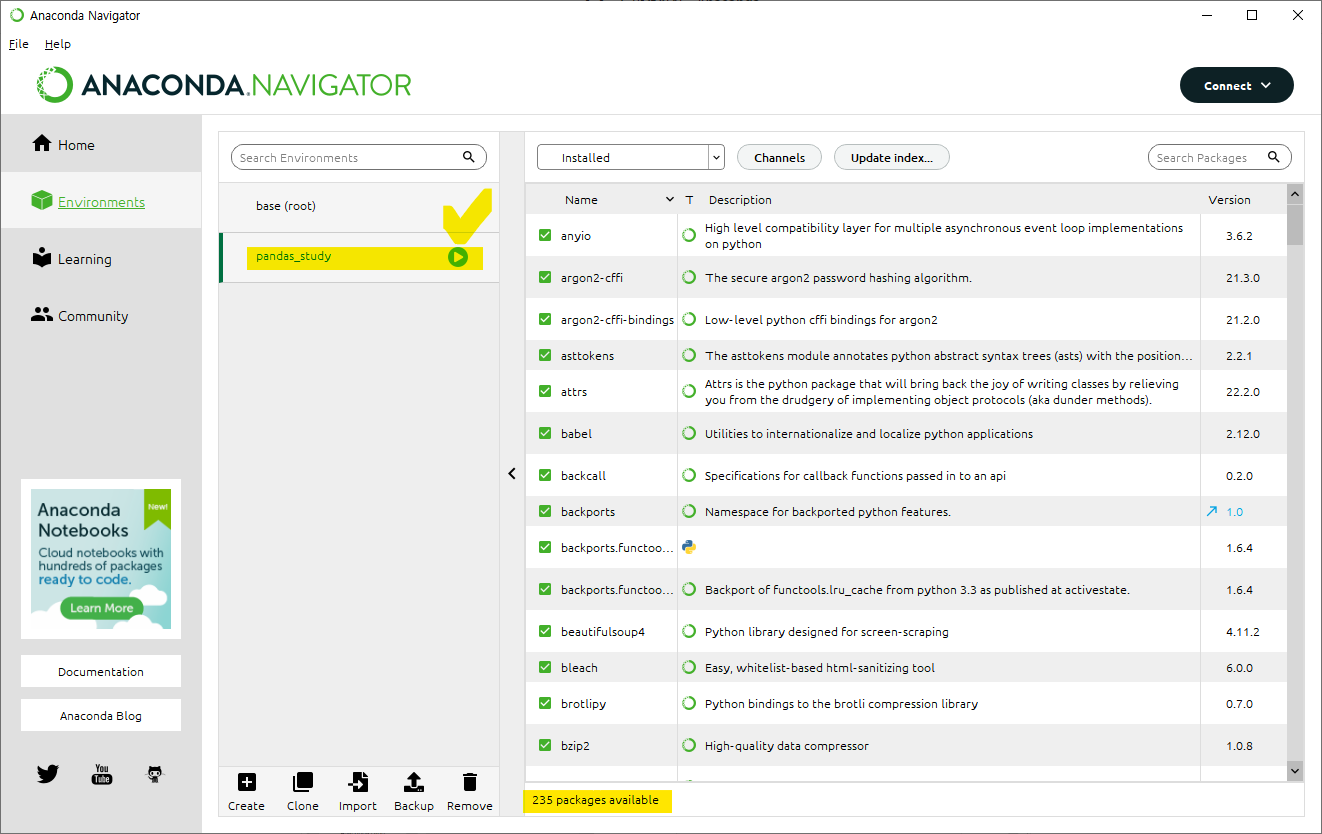Open the Help menu

[x=58, y=44]
